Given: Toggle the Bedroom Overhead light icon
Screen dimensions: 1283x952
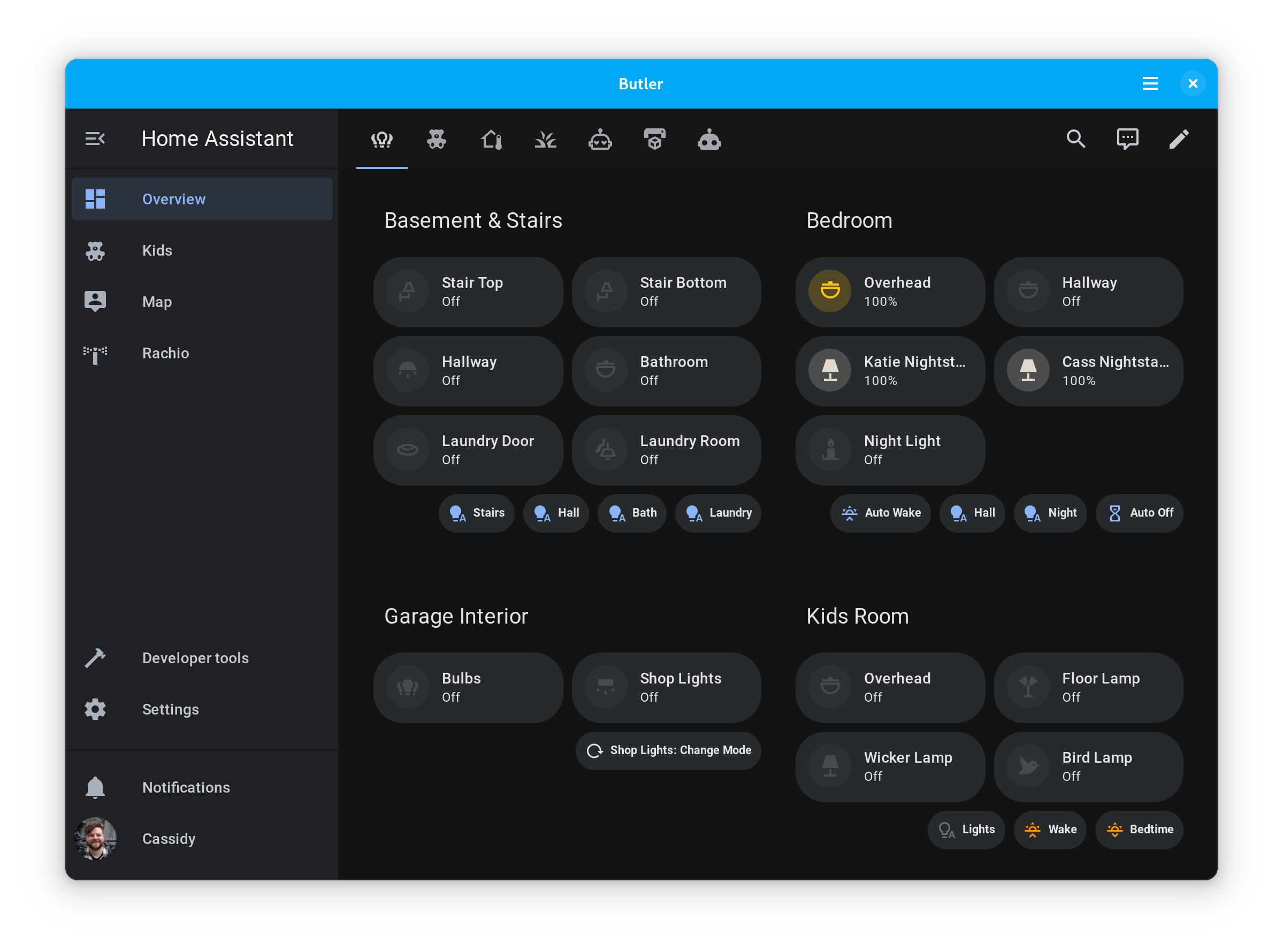Looking at the screenshot, I should point(830,291).
